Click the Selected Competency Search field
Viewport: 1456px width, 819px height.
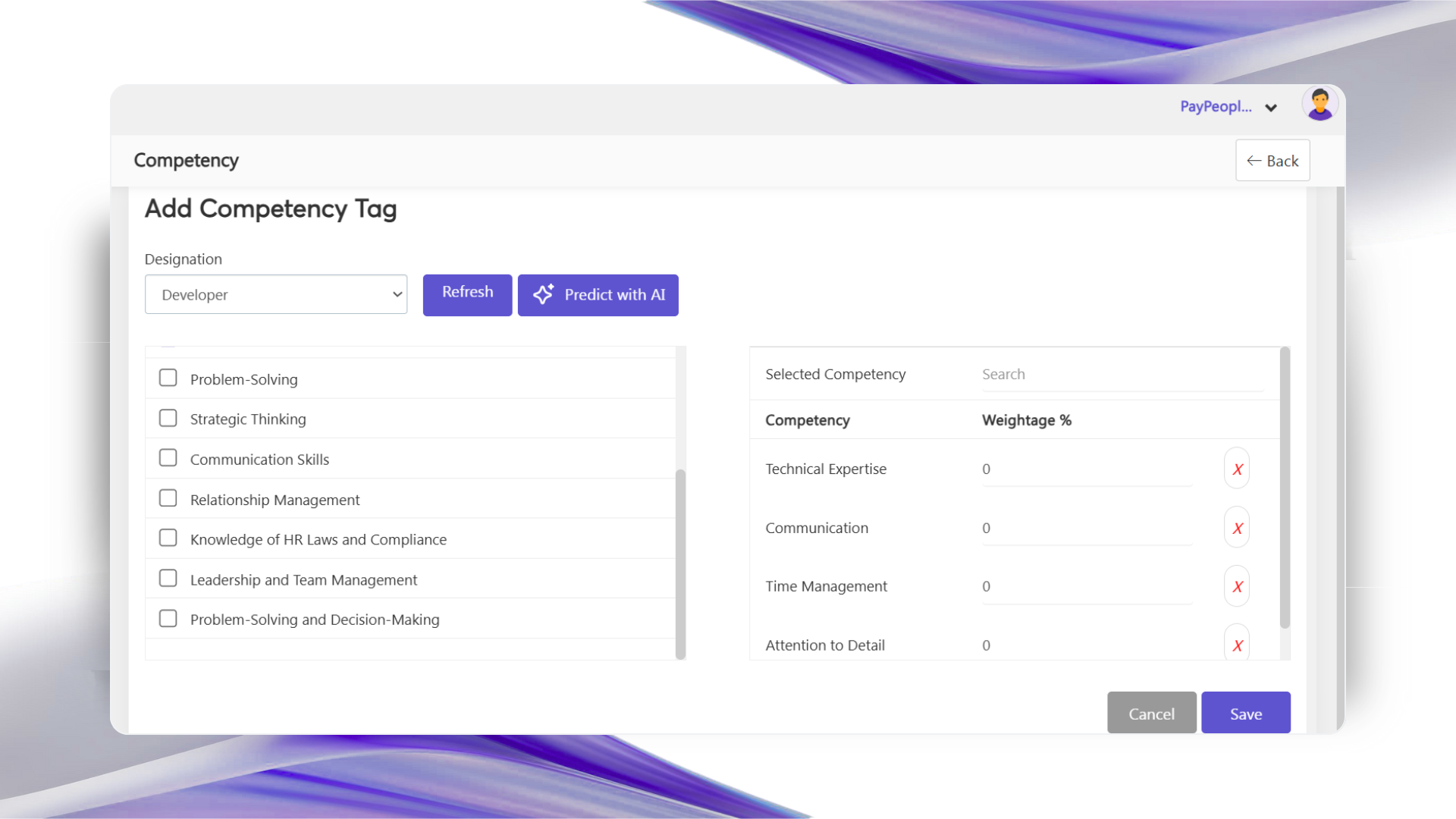(x=1122, y=375)
